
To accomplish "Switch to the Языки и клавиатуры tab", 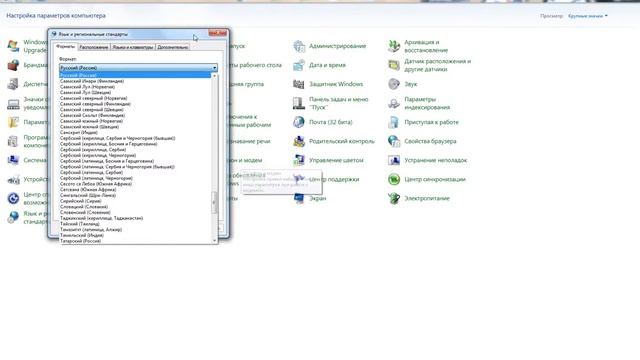I will [133, 47].
